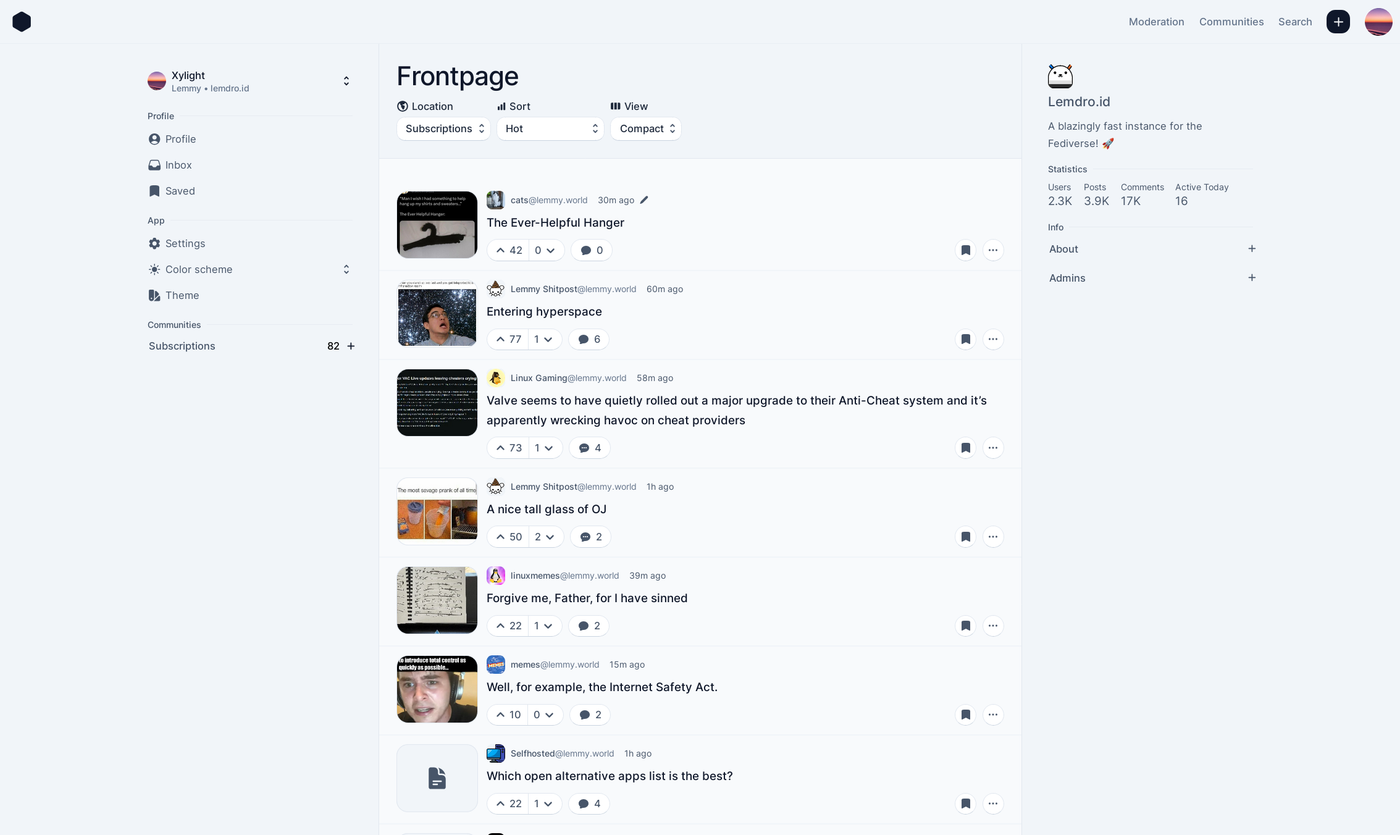The image size is (1400, 835).
Task: Click the edit pencil on the cats post
Action: point(644,200)
